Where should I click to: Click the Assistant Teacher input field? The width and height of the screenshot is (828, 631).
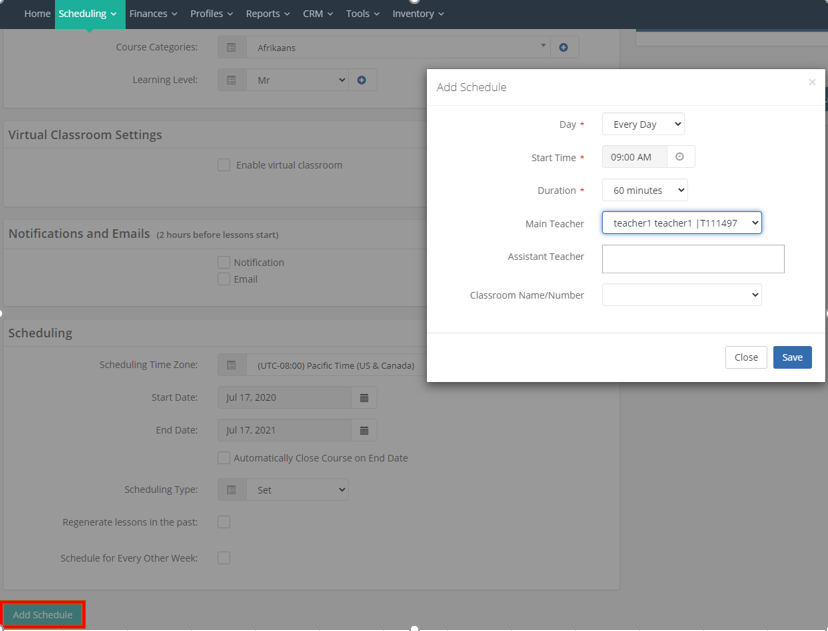coord(692,259)
